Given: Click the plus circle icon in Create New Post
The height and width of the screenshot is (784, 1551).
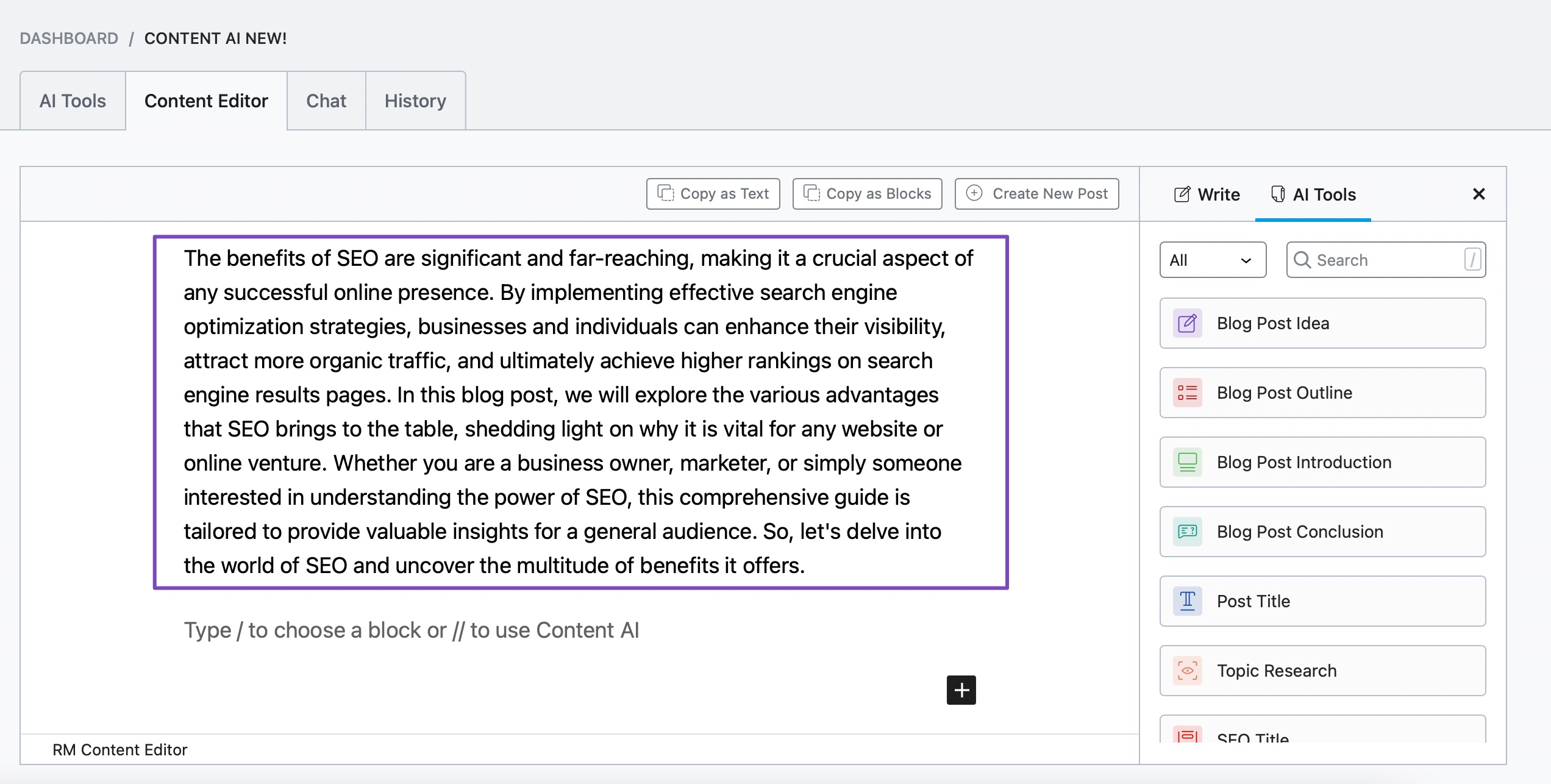Looking at the screenshot, I should [x=974, y=193].
